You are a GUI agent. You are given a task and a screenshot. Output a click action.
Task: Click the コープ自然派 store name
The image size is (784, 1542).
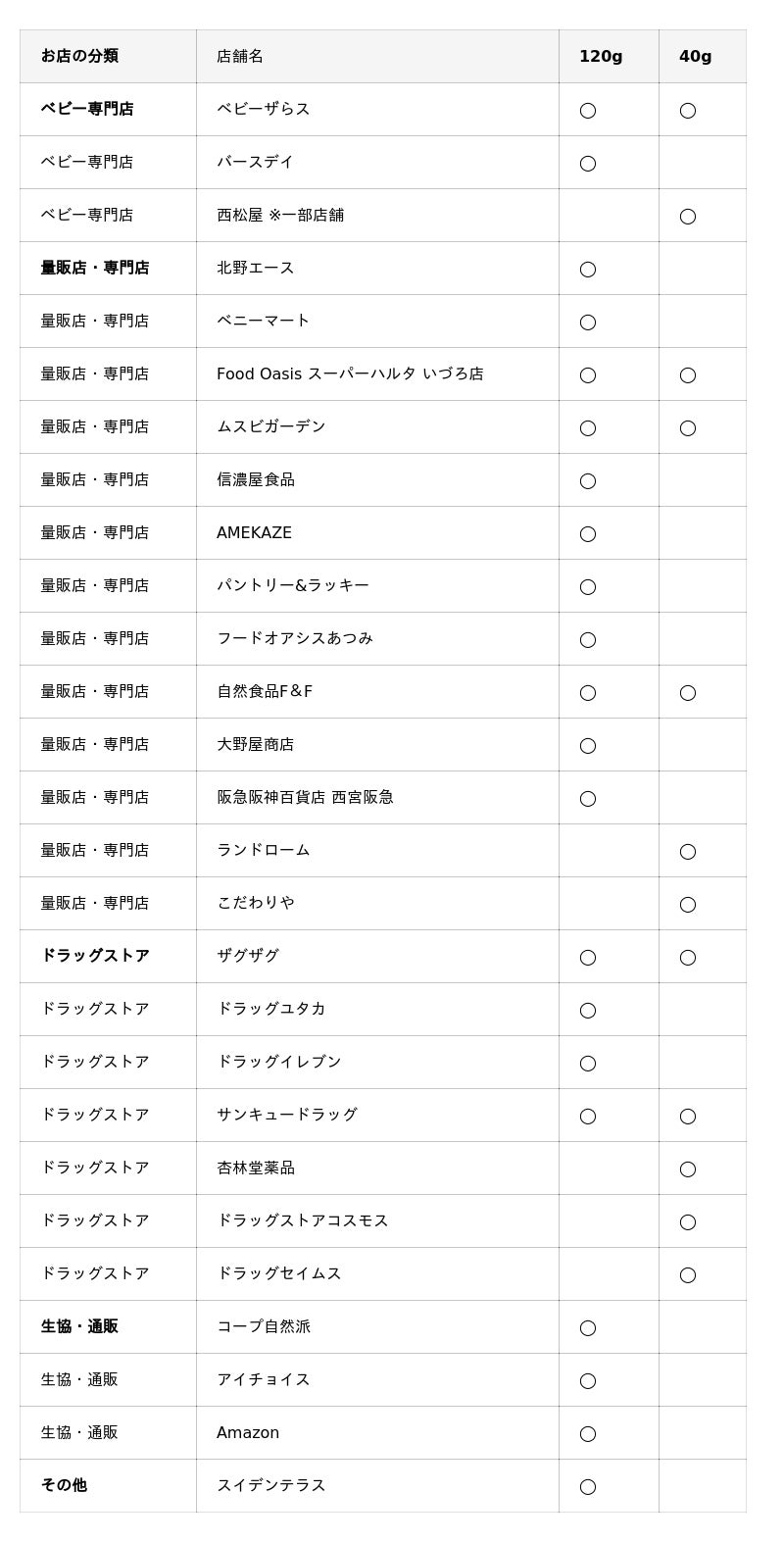click(264, 1326)
